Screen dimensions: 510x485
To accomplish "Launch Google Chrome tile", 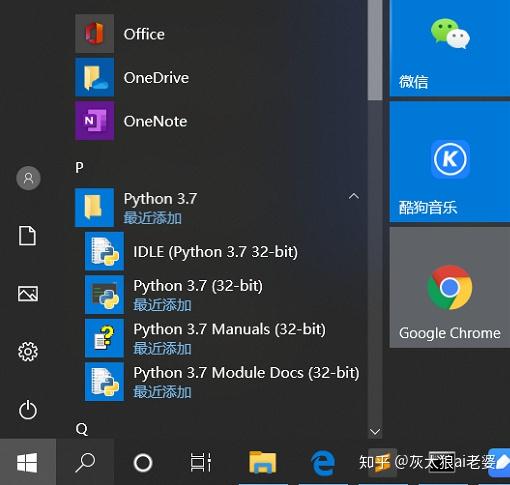I will coord(450,288).
